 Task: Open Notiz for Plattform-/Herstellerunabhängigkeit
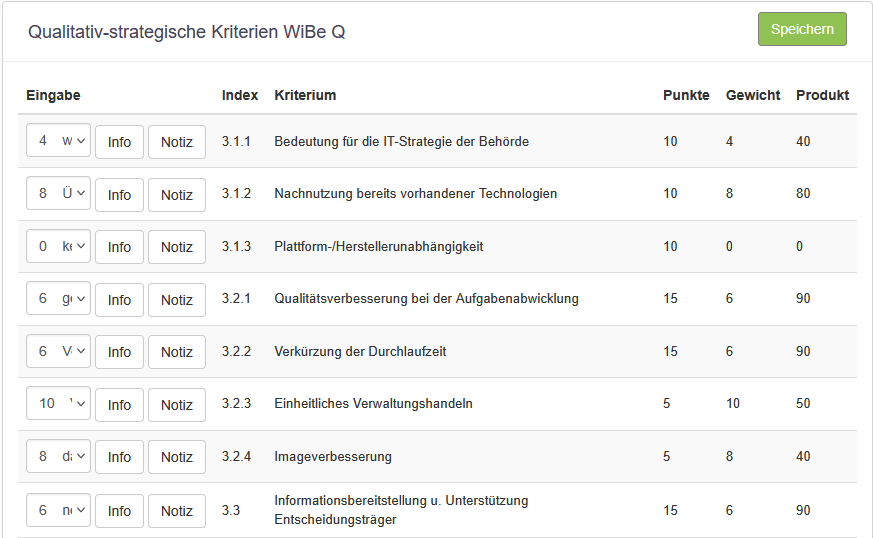click(x=177, y=247)
